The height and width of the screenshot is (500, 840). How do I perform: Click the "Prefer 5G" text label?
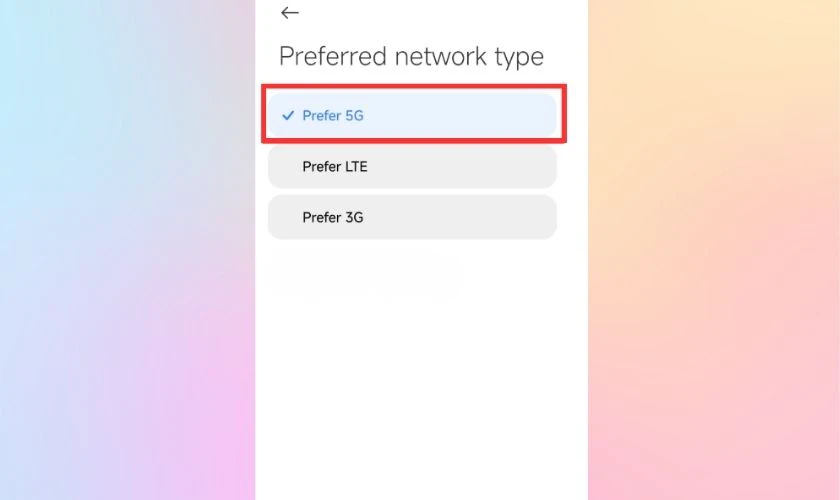point(333,116)
